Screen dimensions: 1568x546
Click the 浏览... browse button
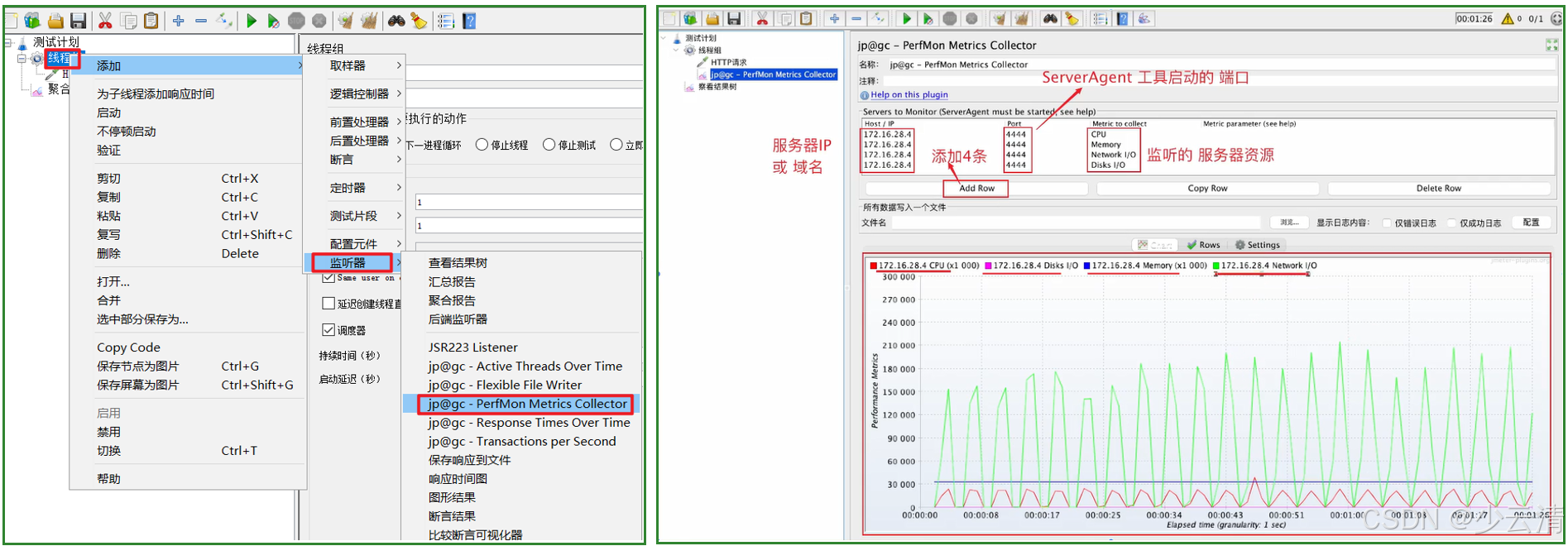click(x=1289, y=223)
